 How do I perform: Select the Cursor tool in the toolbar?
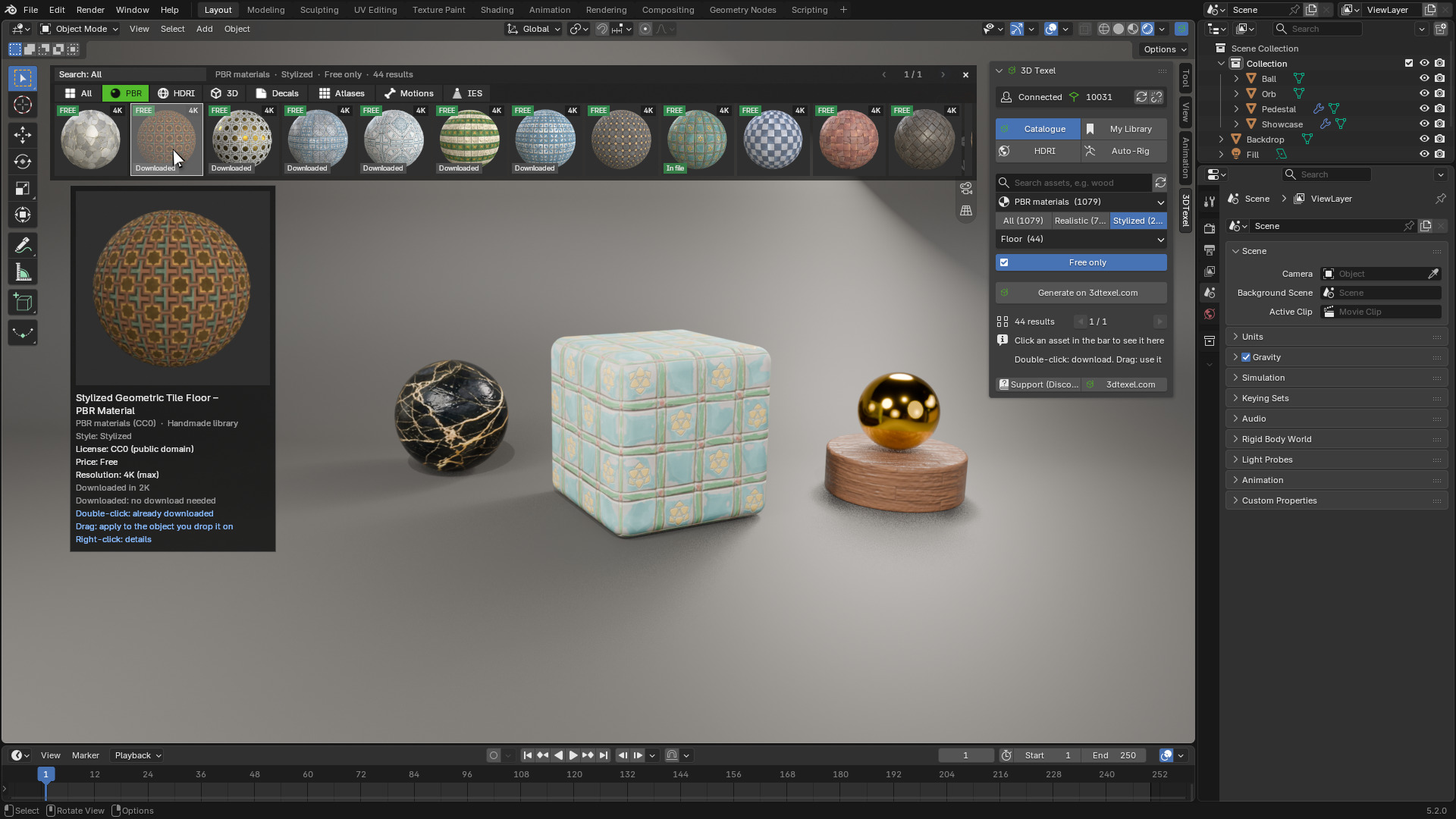(x=23, y=105)
